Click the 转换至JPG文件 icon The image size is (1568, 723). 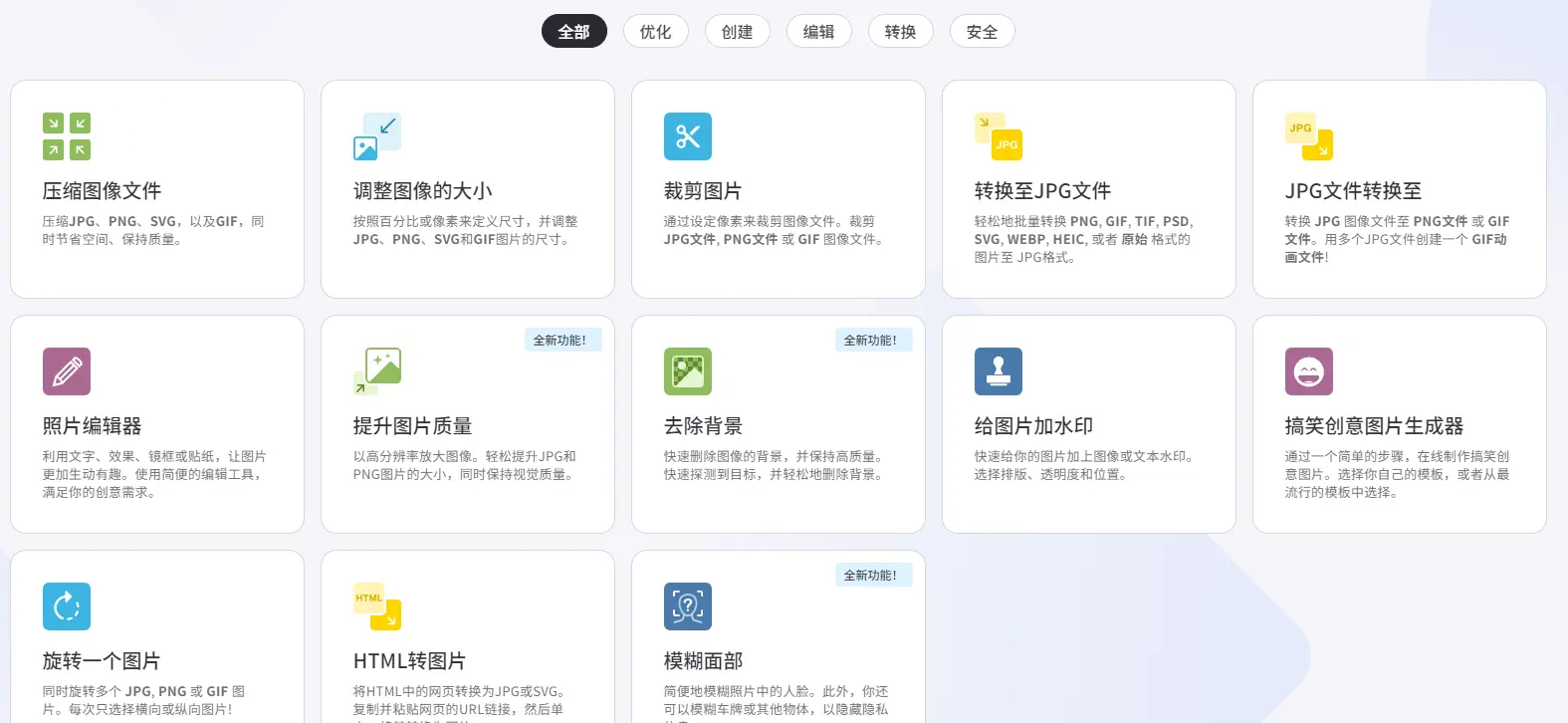pos(999,136)
